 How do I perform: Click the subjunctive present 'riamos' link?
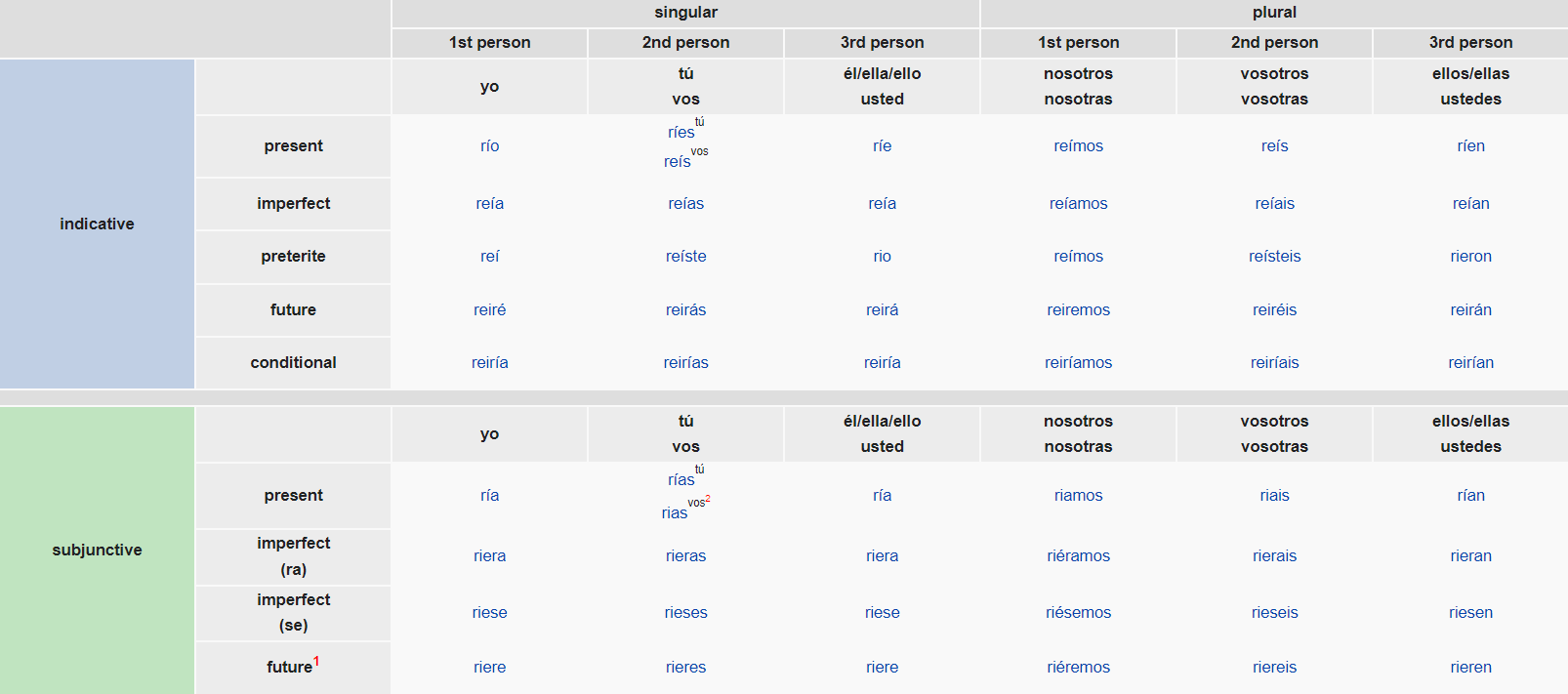pyautogui.click(x=1078, y=496)
